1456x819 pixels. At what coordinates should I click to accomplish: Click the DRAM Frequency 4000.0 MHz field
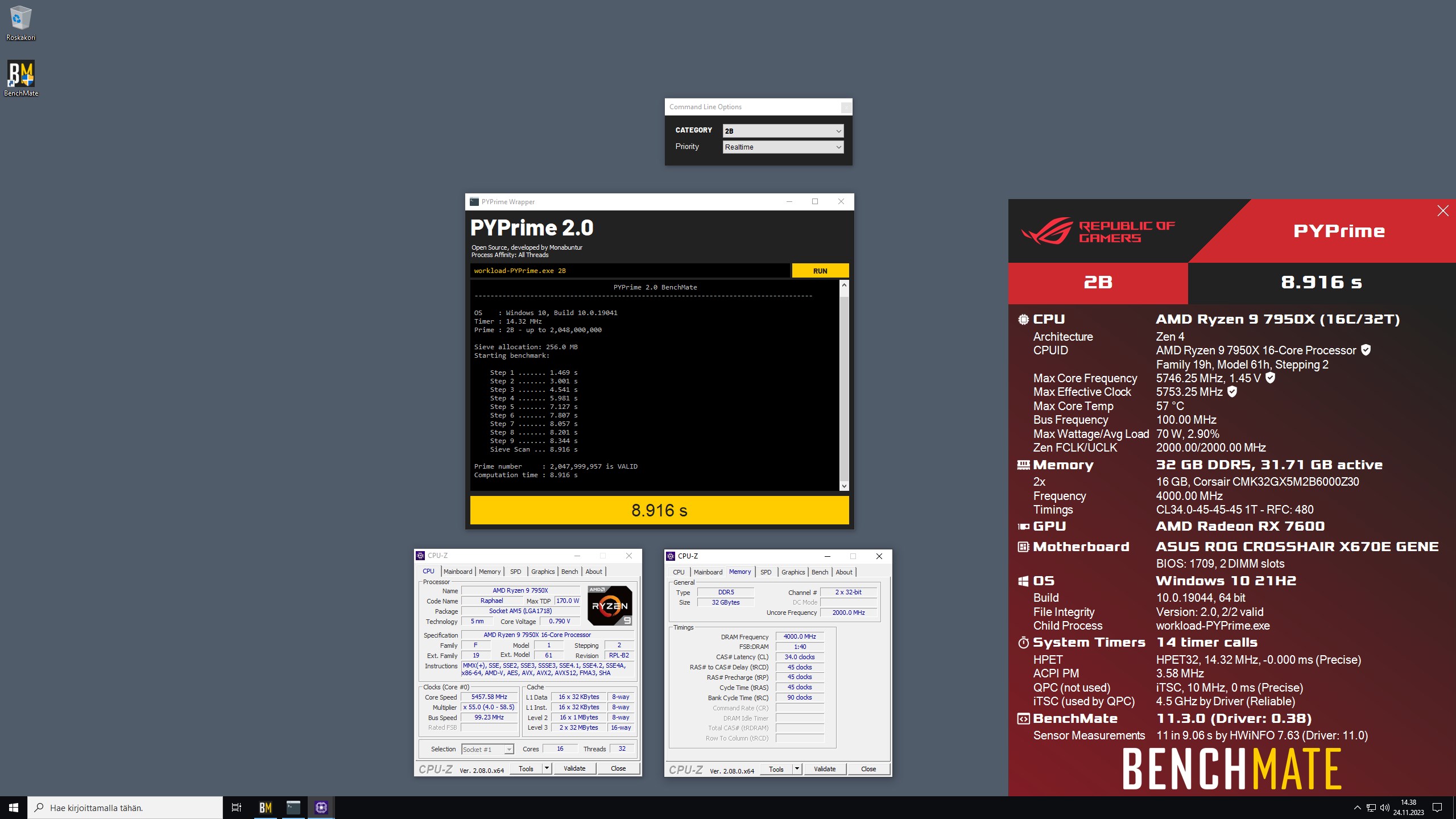(x=800, y=637)
